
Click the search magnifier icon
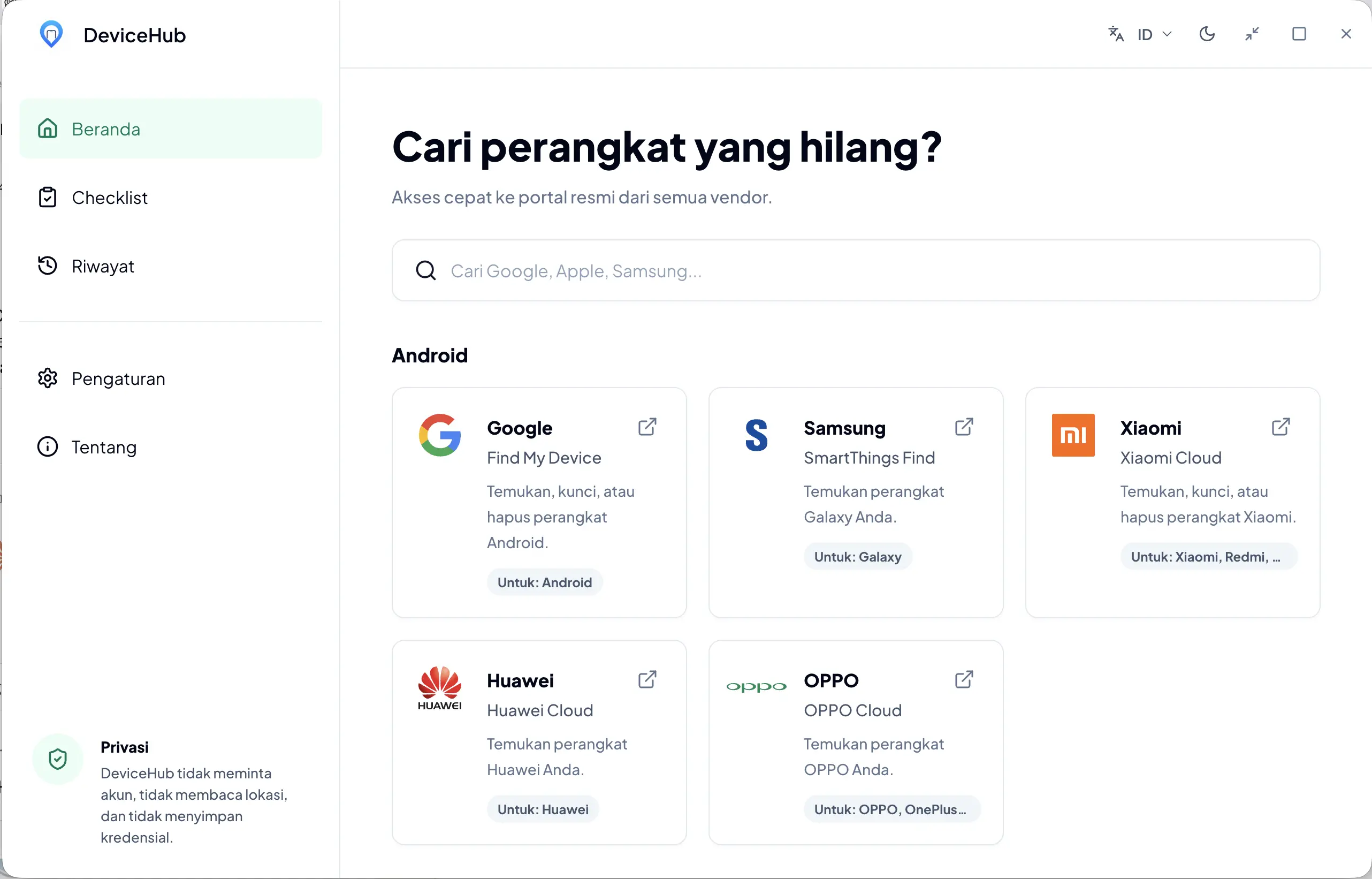point(425,270)
